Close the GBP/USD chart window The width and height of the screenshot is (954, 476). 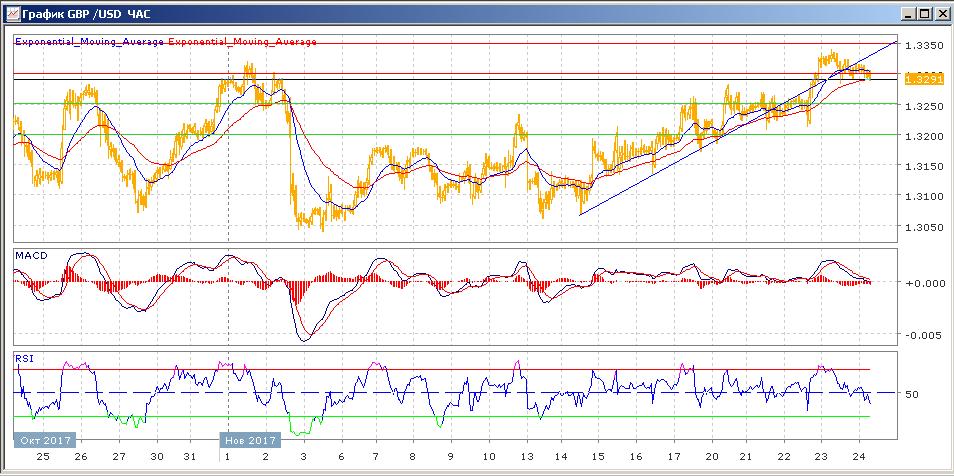(x=940, y=14)
